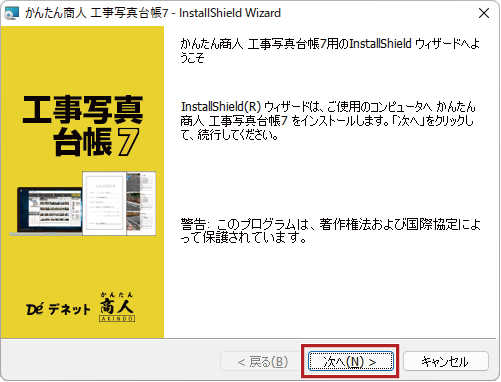
Task: Click the installer icon in the title bar
Action: (x=11, y=13)
